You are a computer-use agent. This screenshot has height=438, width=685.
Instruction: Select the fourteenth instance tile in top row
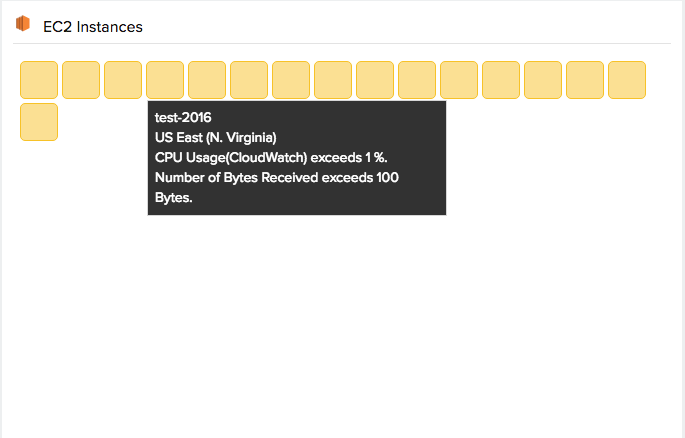click(585, 80)
